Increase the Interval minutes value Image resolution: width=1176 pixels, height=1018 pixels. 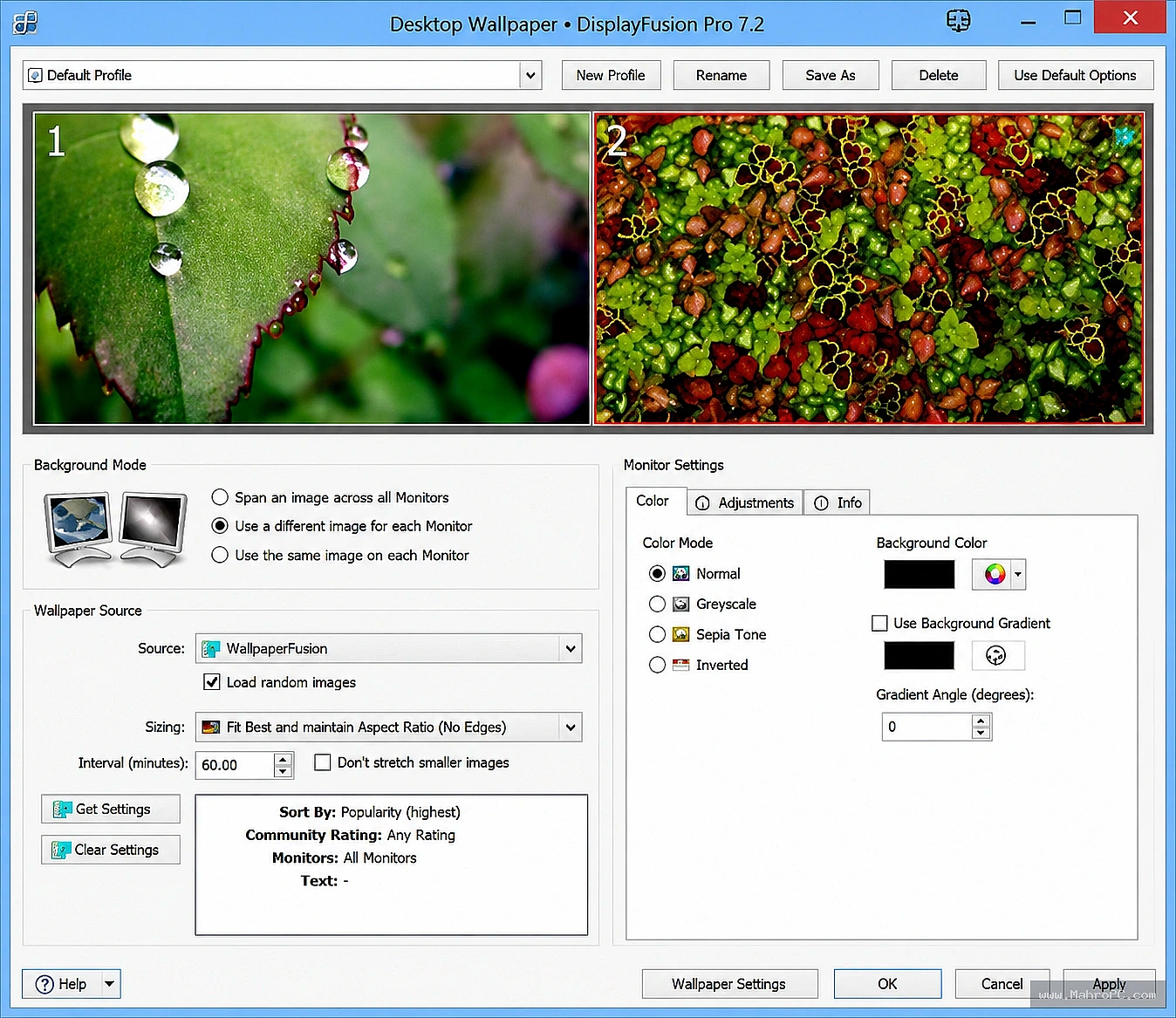point(283,760)
